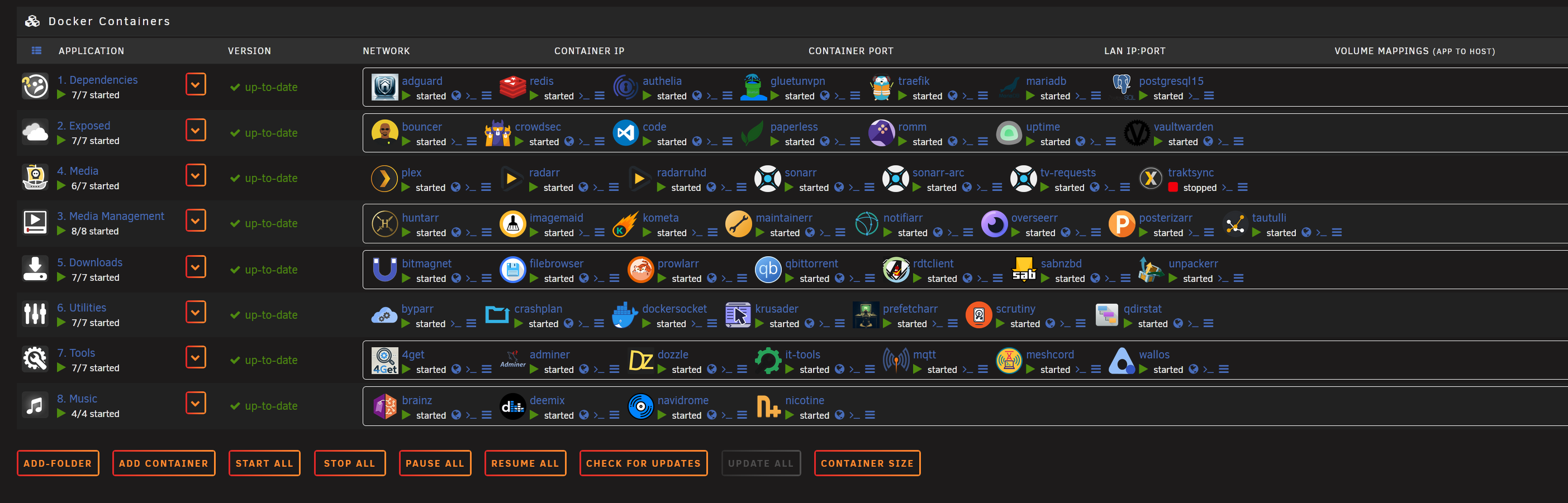Click the posterizarr container icon
This screenshot has width=1568, height=503.
click(x=1122, y=224)
